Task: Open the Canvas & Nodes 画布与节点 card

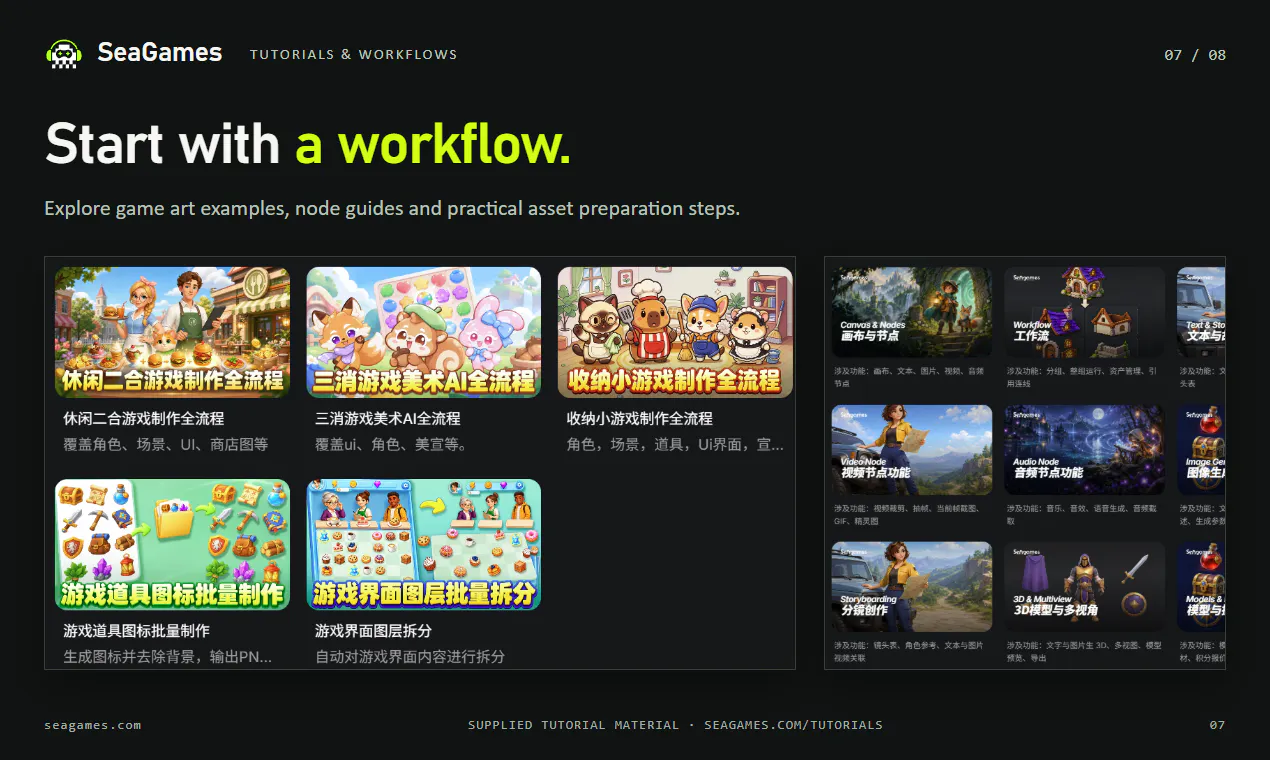Action: (912, 312)
